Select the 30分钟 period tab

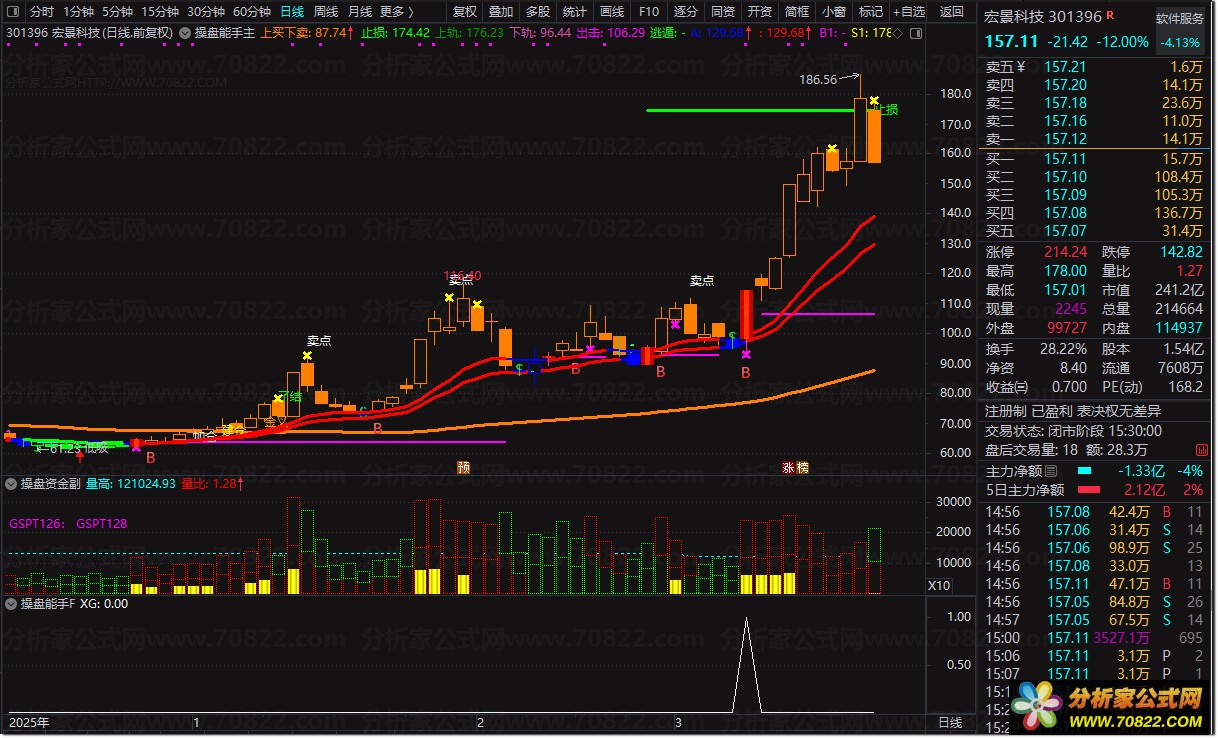tap(206, 12)
